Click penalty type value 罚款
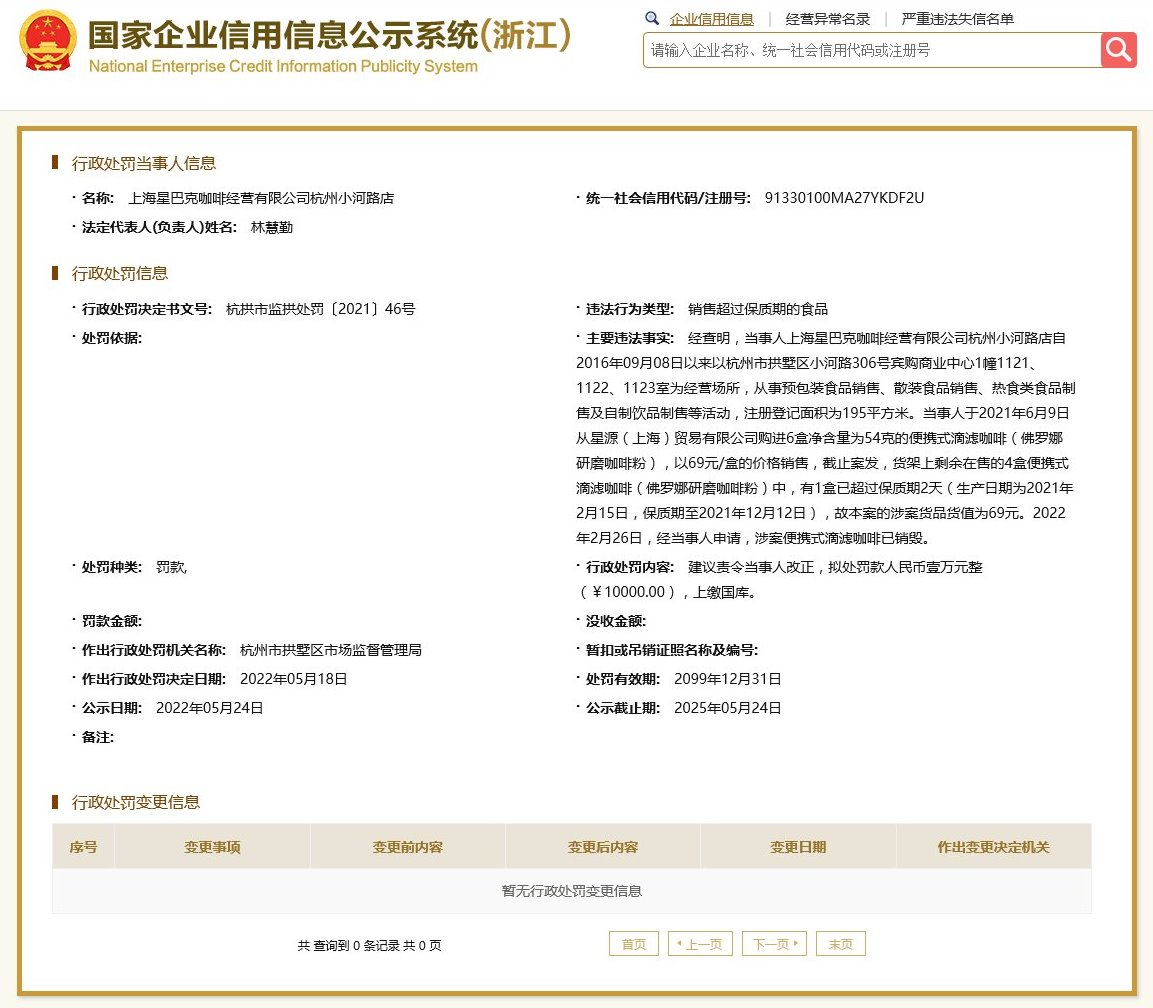1153x1008 pixels. click(171, 567)
